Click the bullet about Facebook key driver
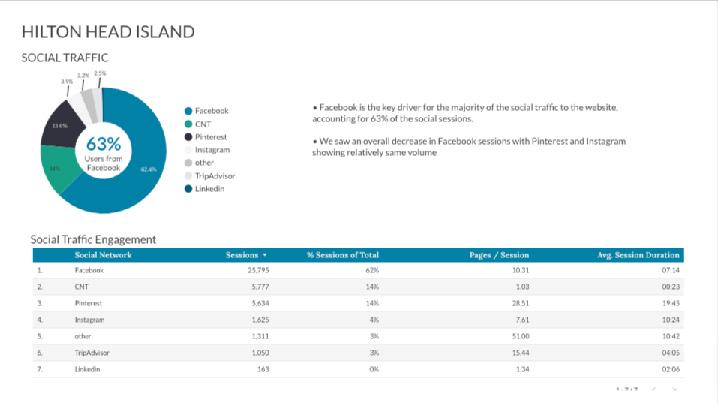 [x=465, y=113]
